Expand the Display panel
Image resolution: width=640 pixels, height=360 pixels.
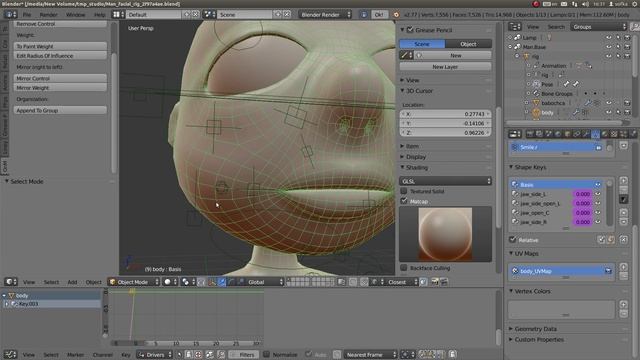(416, 157)
